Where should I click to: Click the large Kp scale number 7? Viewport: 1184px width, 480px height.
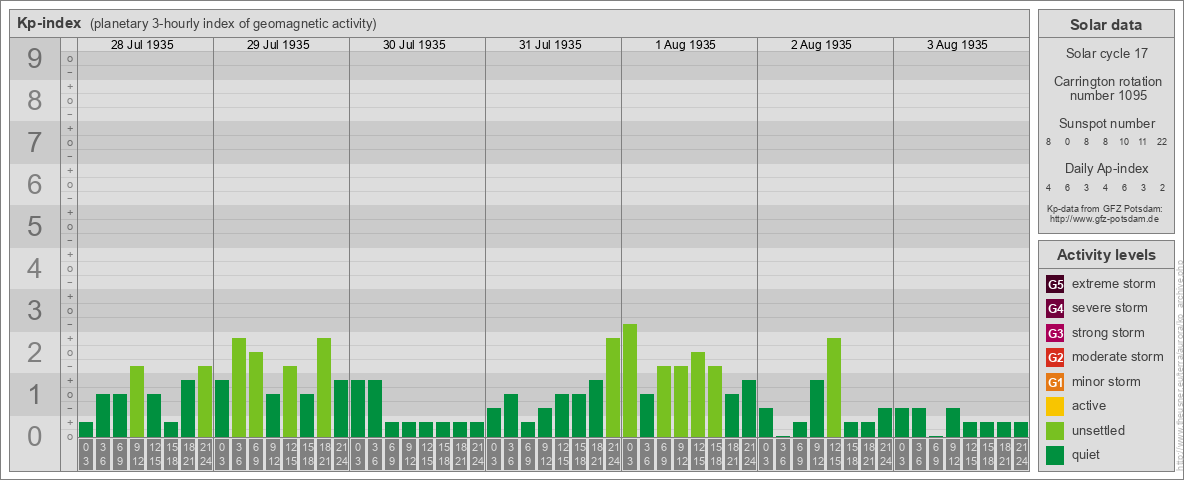pos(35,143)
